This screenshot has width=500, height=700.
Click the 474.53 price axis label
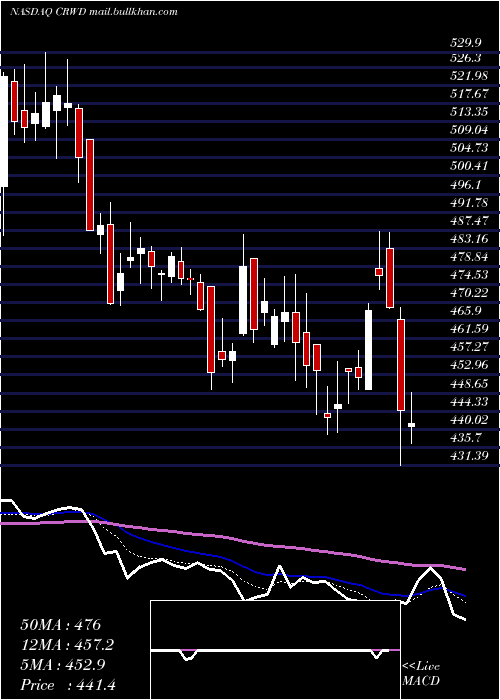(469, 275)
